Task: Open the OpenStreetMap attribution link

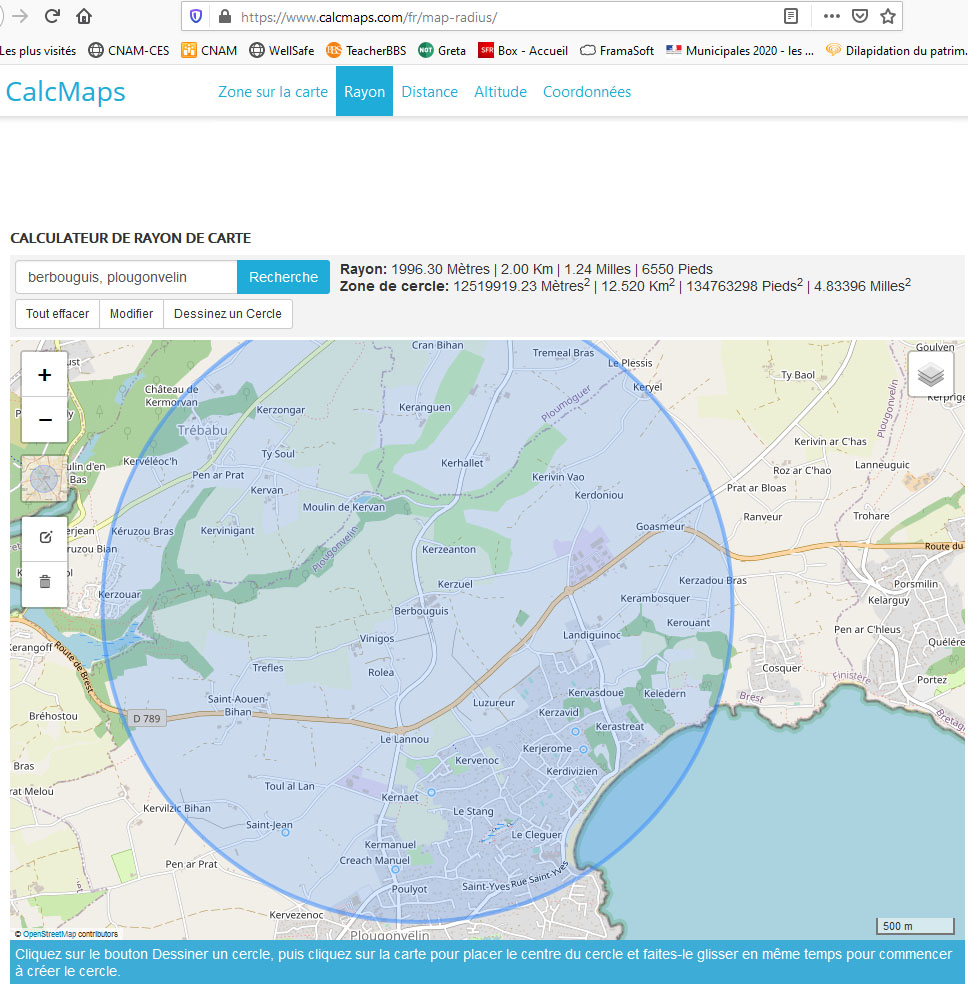Action: click(x=49, y=934)
